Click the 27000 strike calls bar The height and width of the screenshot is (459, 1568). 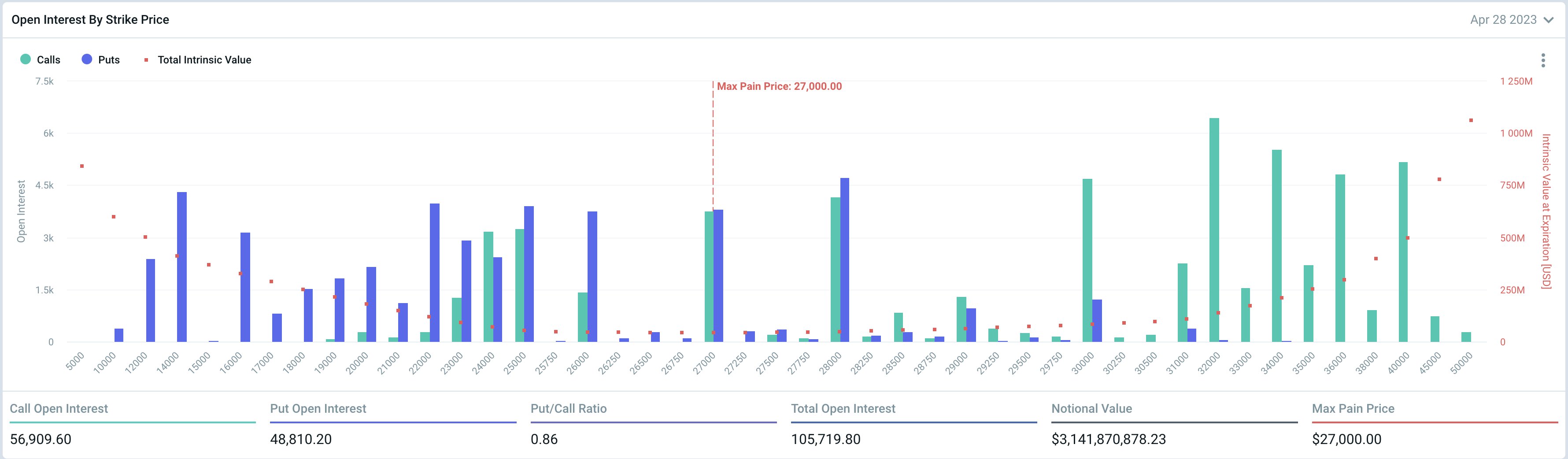point(709,277)
